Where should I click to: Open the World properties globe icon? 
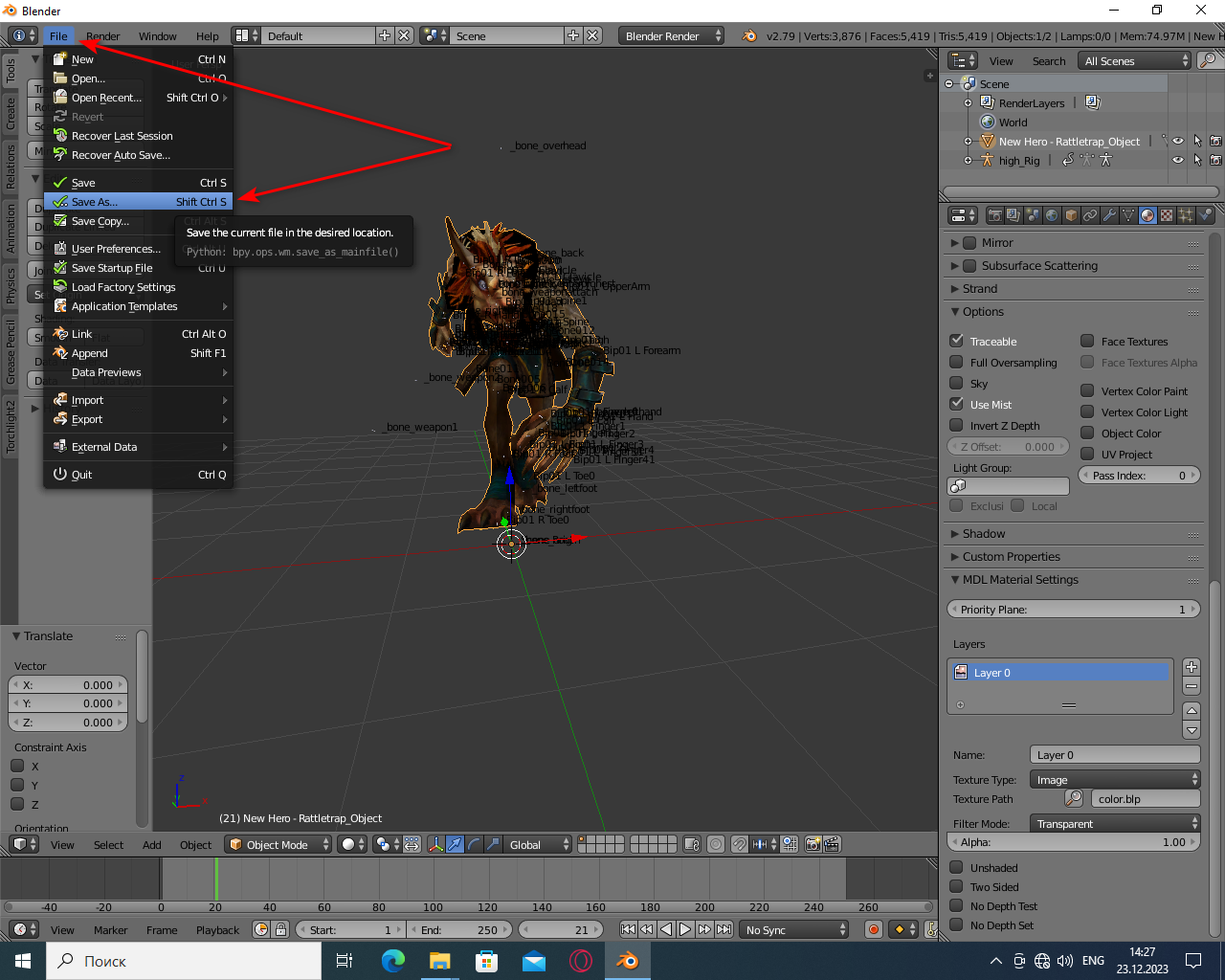(1052, 215)
